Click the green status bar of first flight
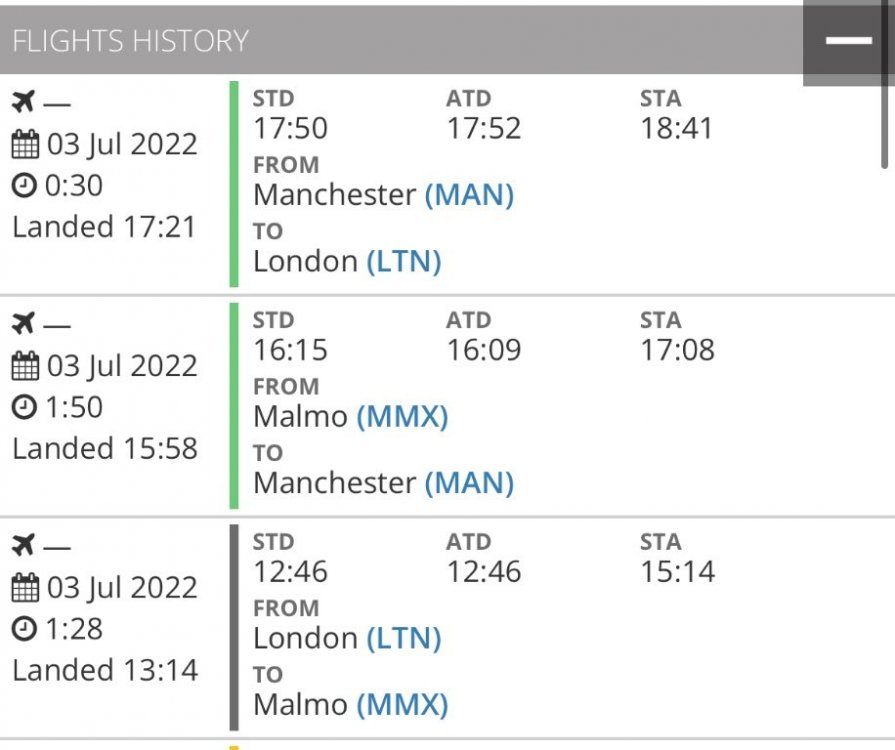 [x=234, y=184]
